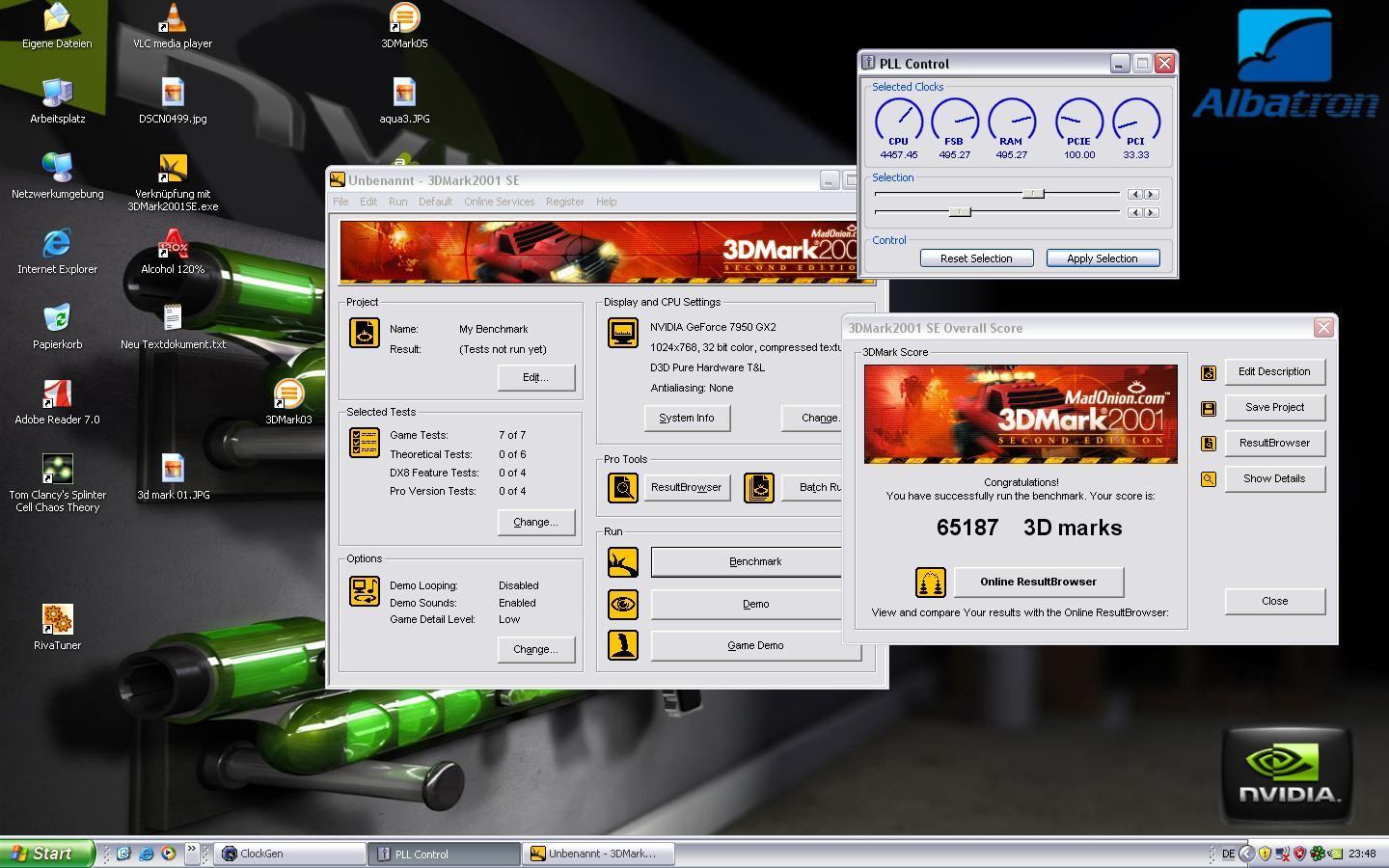Click the icon beside Edit Description
Screen dimensions: 1389x868
tap(1209, 372)
